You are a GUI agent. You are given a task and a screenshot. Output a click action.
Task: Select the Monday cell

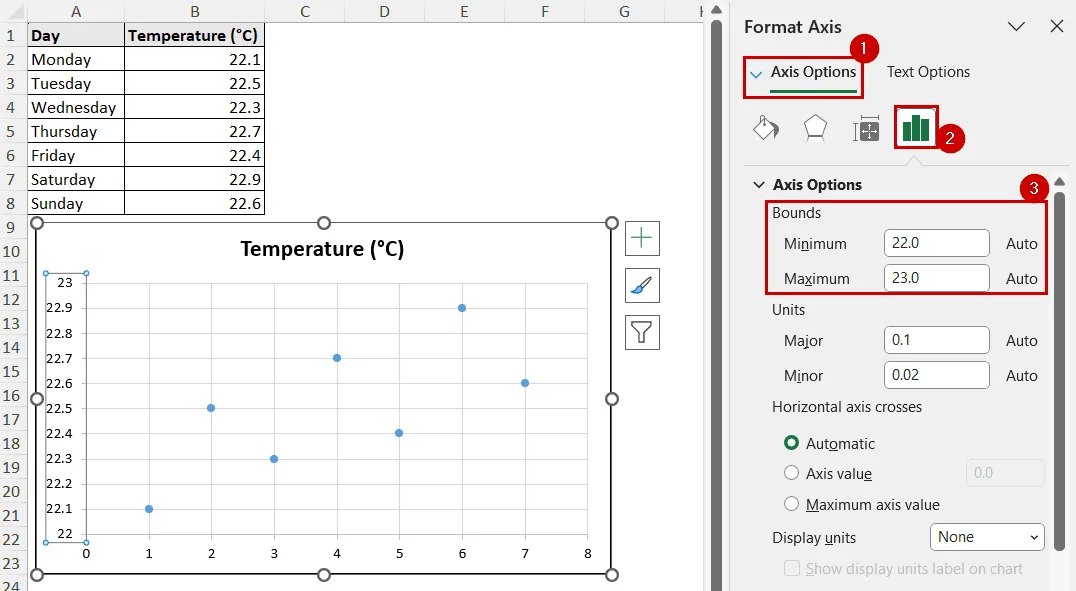tap(76, 60)
